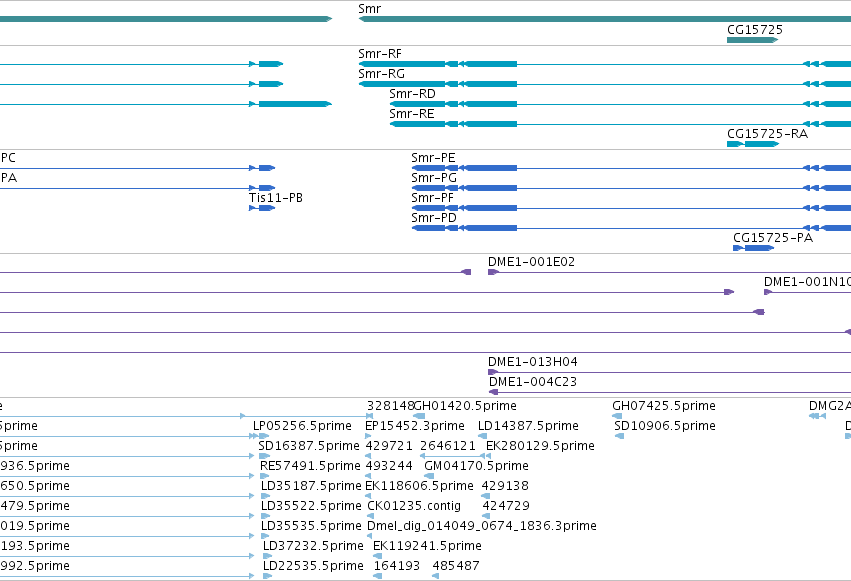Click the CG15725-RA transcript glyph
The image size is (851, 581).
click(753, 144)
